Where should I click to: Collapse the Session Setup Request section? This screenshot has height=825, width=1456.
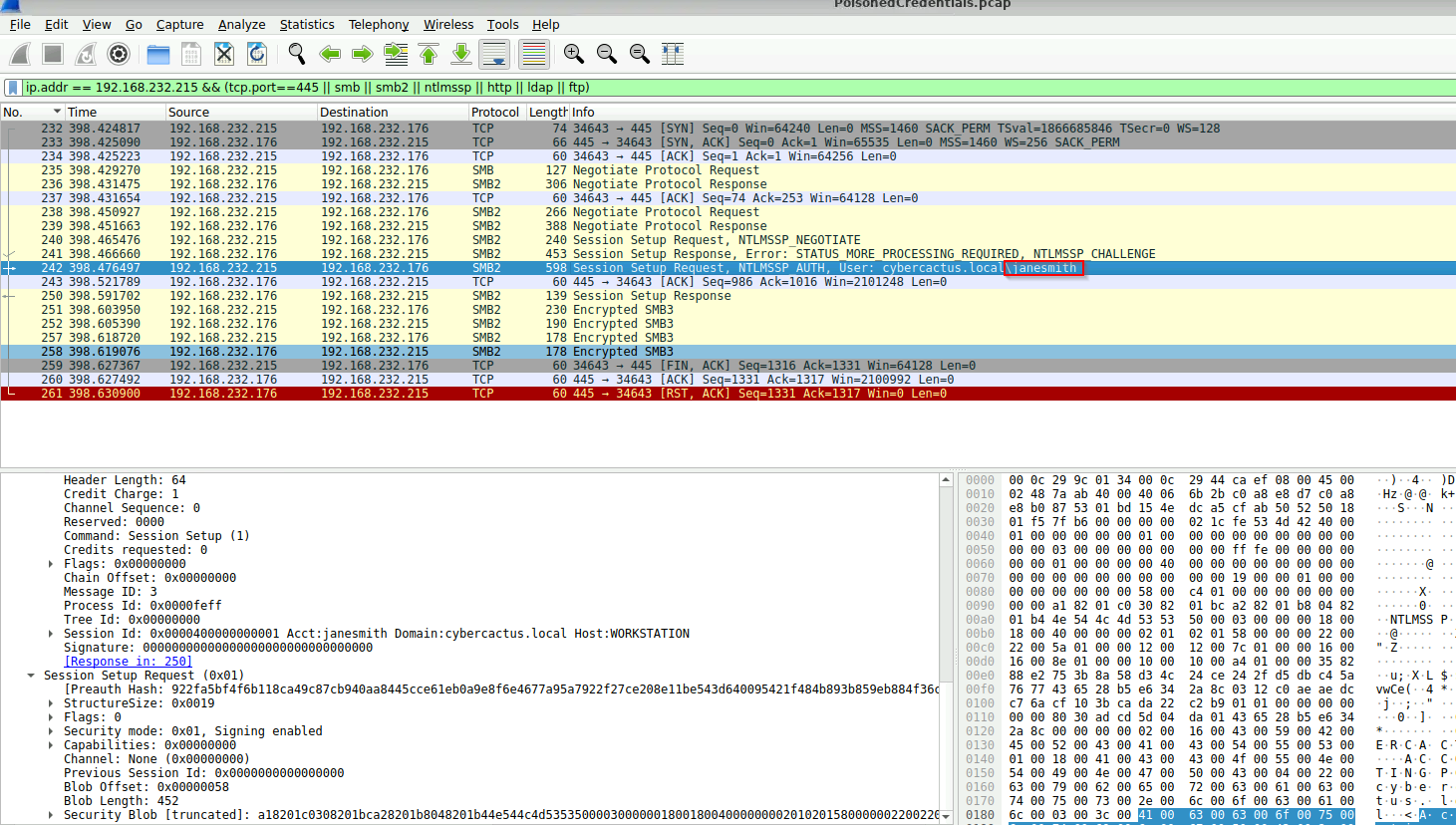tap(31, 676)
